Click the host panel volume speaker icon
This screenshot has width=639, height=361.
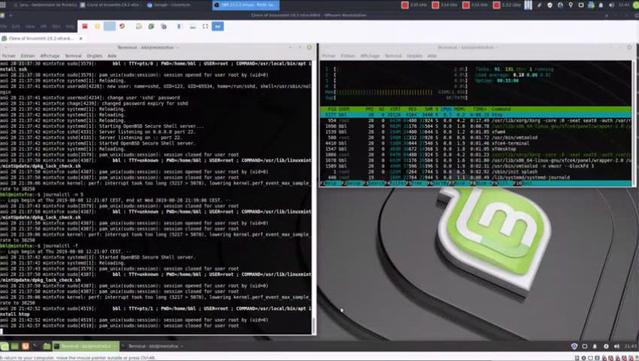click(x=611, y=5)
